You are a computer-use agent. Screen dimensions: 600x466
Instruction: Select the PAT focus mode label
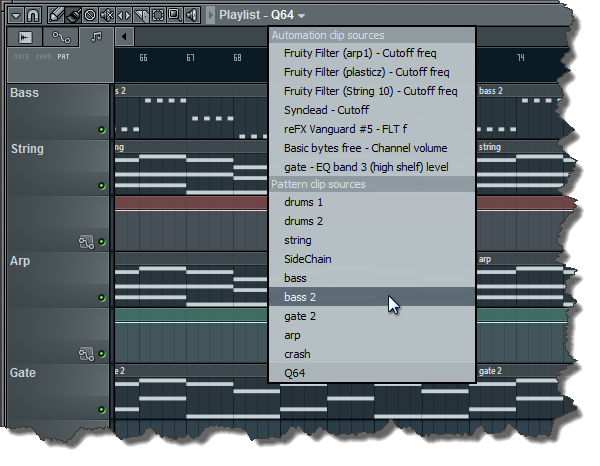click(64, 56)
